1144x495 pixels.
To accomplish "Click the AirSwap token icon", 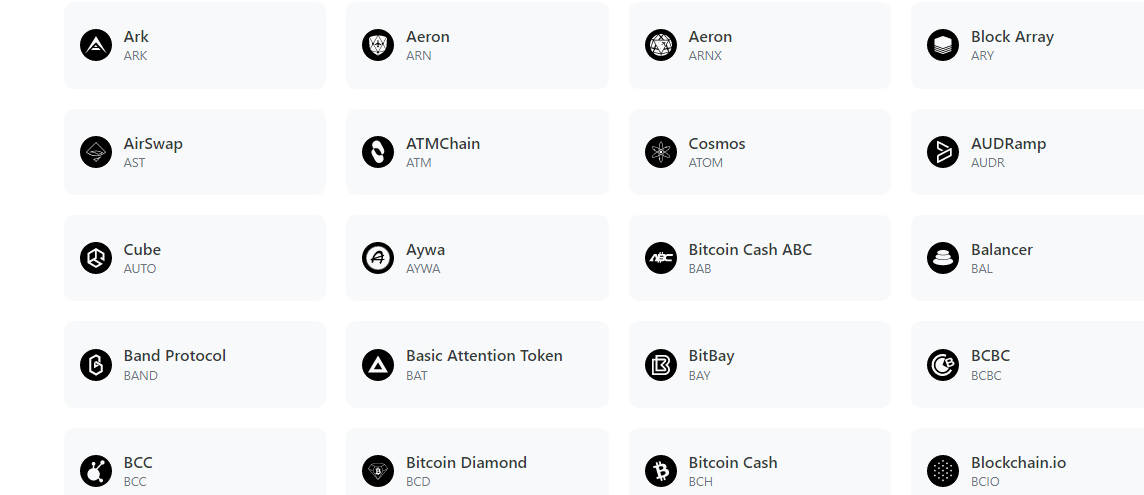I will coord(96,152).
